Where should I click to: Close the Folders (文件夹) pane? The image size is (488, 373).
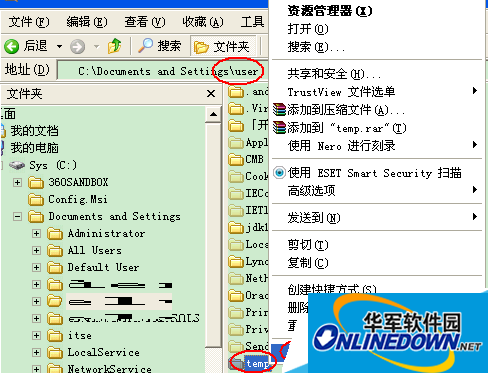[211, 94]
